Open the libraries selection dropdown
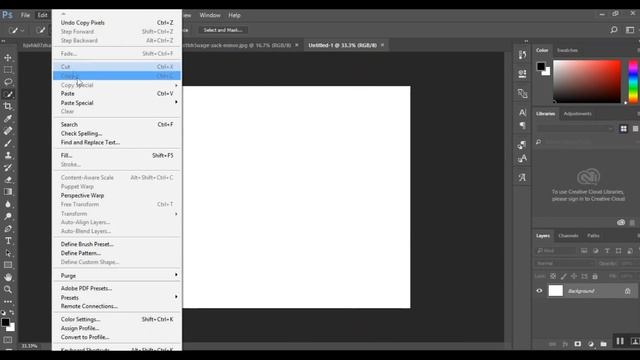 (x=575, y=129)
